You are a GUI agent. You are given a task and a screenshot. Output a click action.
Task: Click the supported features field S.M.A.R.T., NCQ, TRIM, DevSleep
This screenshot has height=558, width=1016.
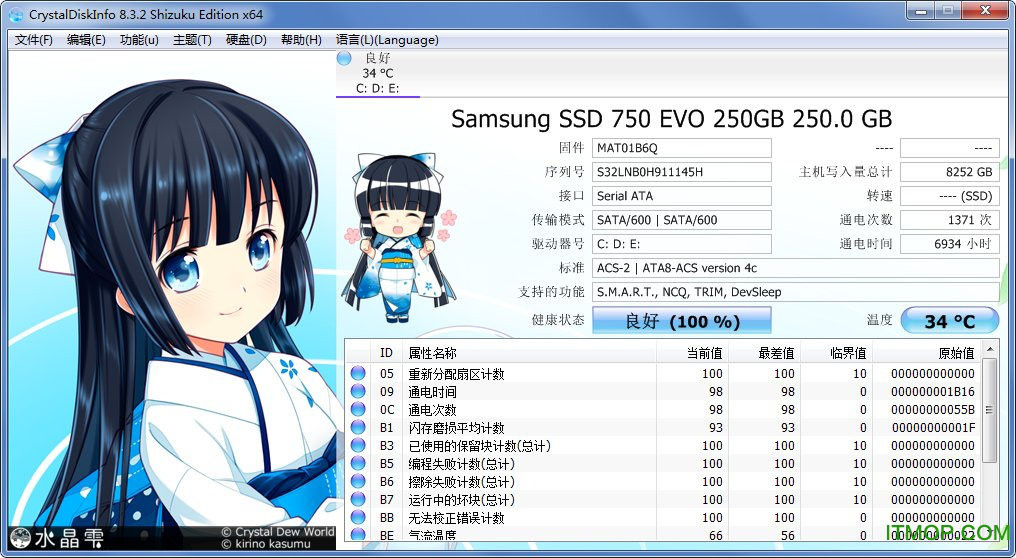click(796, 292)
